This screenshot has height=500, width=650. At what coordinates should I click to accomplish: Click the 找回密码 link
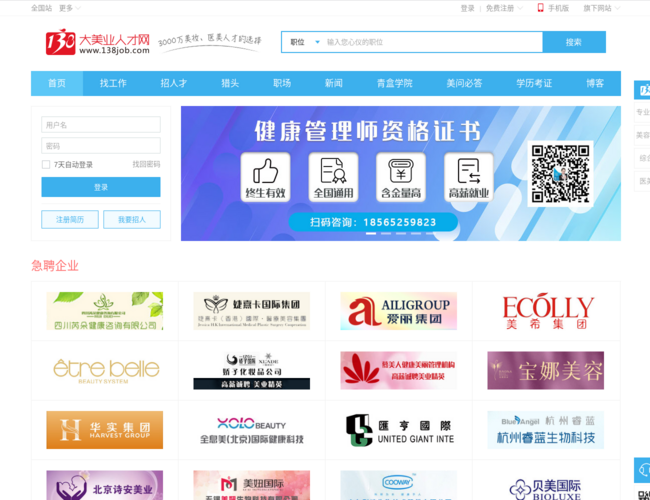[x=146, y=165]
